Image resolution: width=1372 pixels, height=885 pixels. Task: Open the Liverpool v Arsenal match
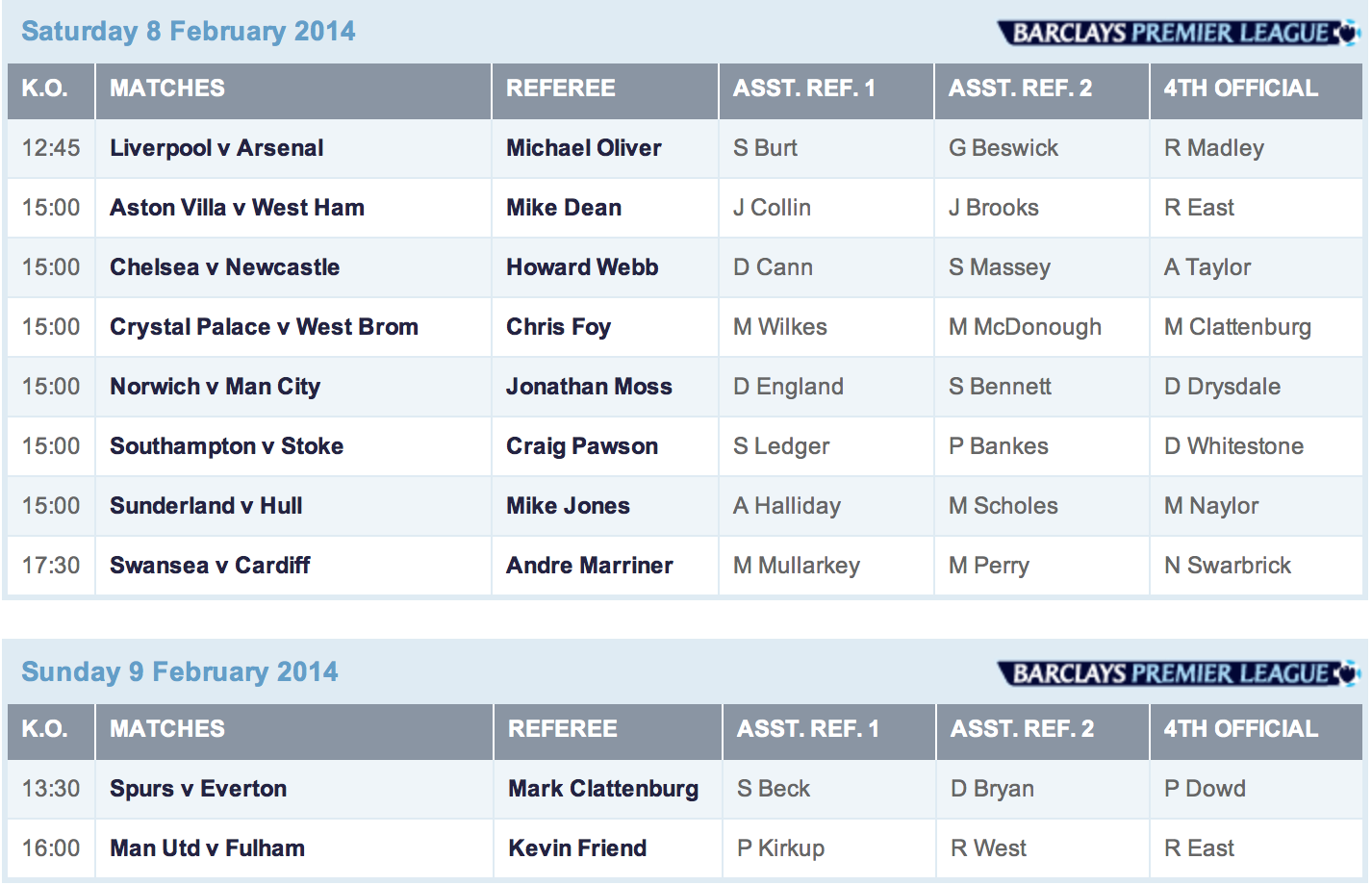coord(216,148)
